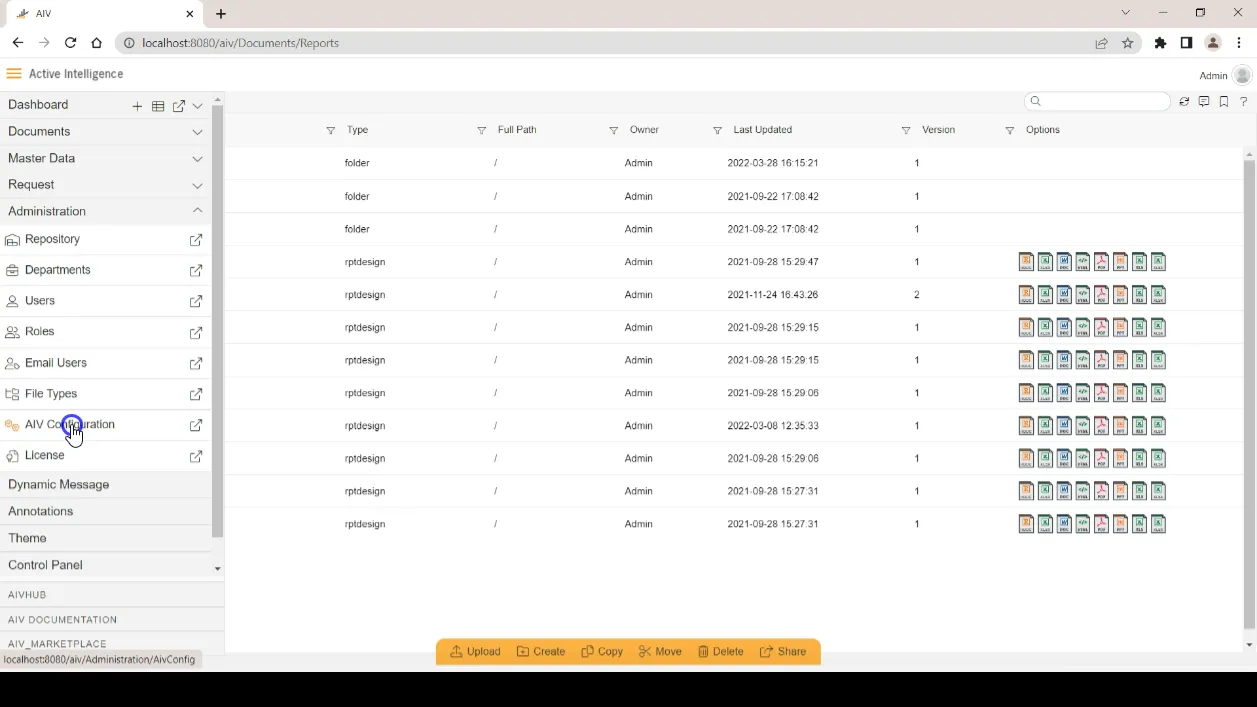Screen dimensions: 1257x707
Task: Click HTML export icon in last rptdesign row
Action: [1083, 524]
